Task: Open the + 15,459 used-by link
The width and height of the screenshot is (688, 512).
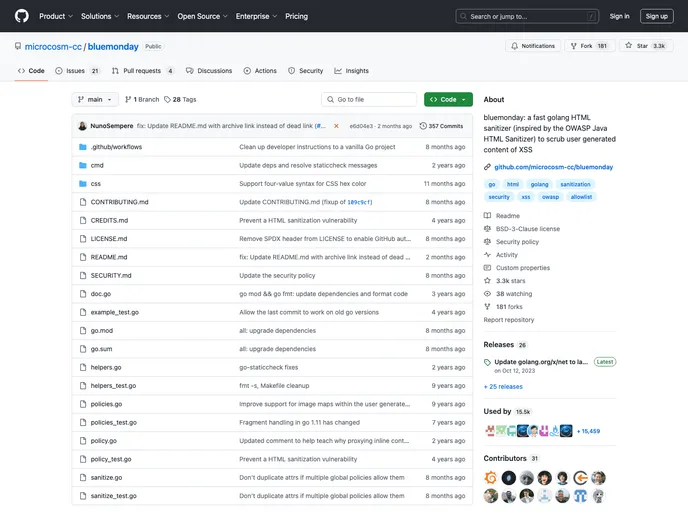Action: (x=588, y=431)
